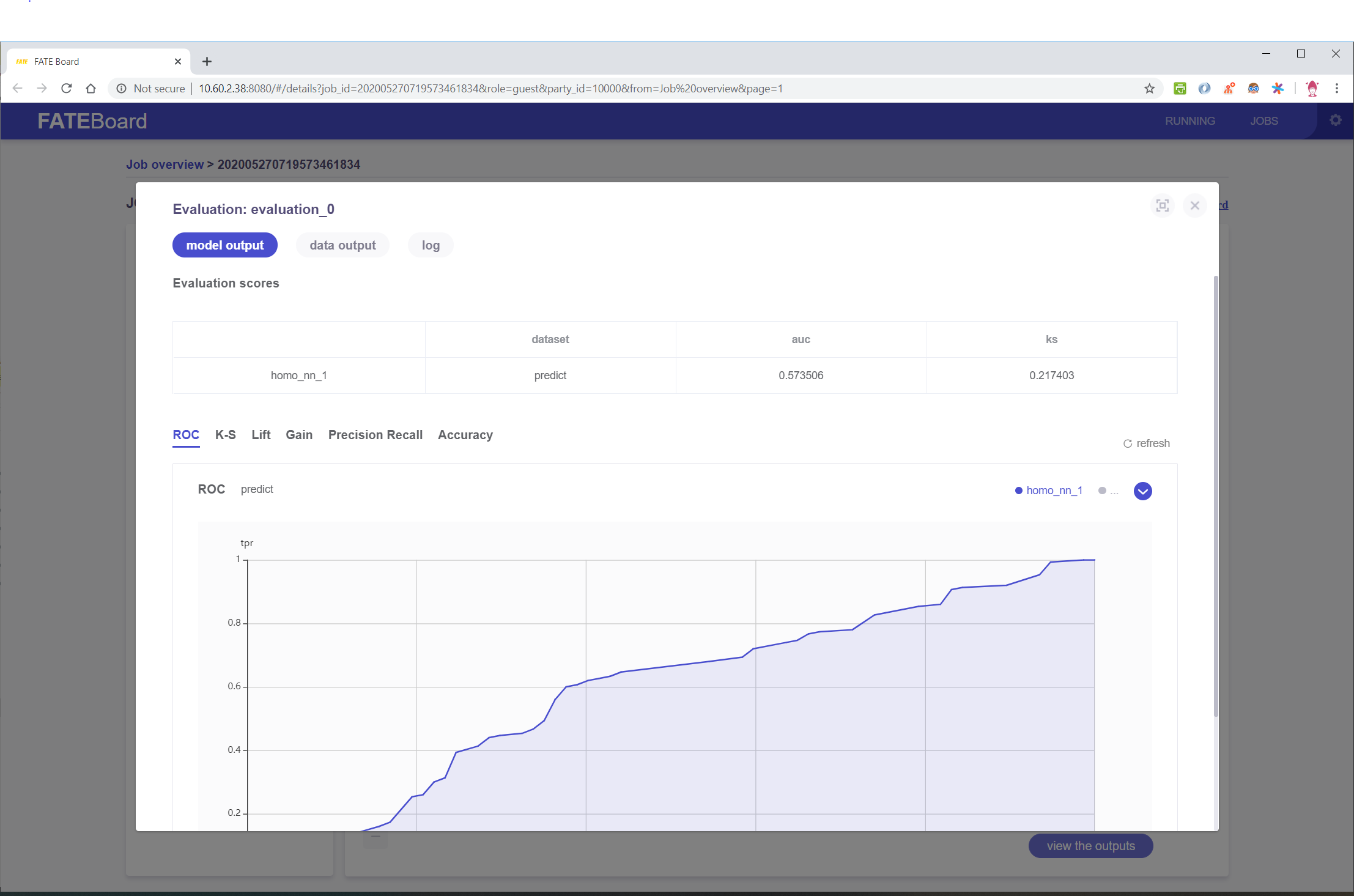
Task: Open the log tab
Action: 431,245
